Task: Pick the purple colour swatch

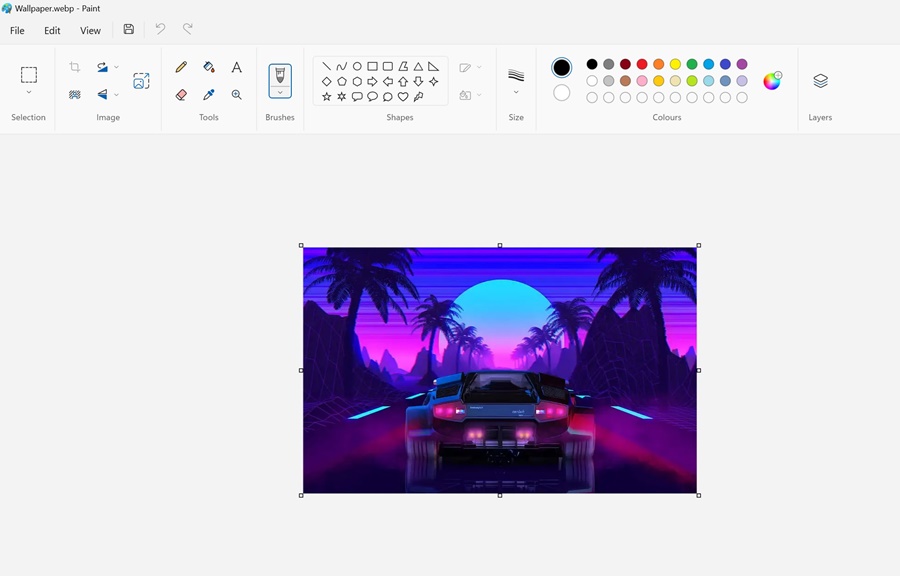Action: [742, 64]
